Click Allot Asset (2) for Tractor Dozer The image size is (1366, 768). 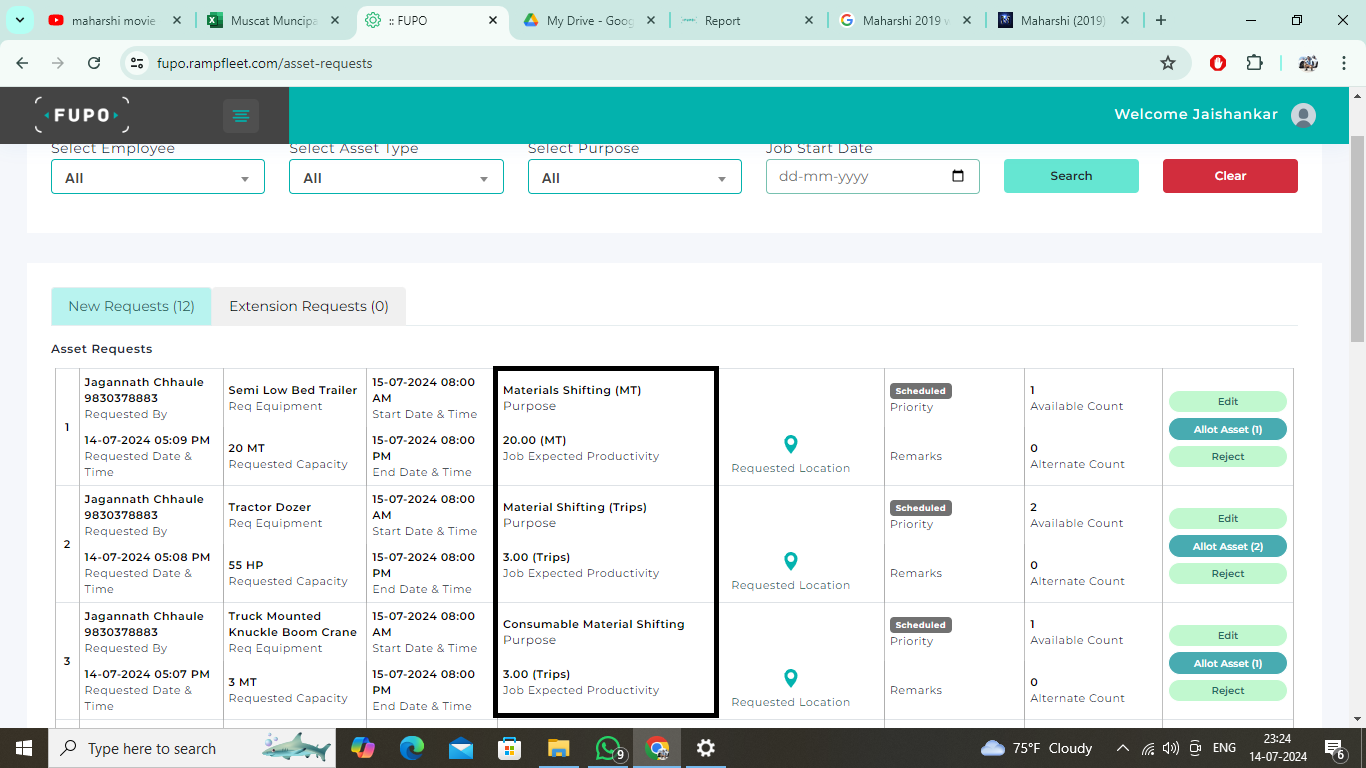1227,547
